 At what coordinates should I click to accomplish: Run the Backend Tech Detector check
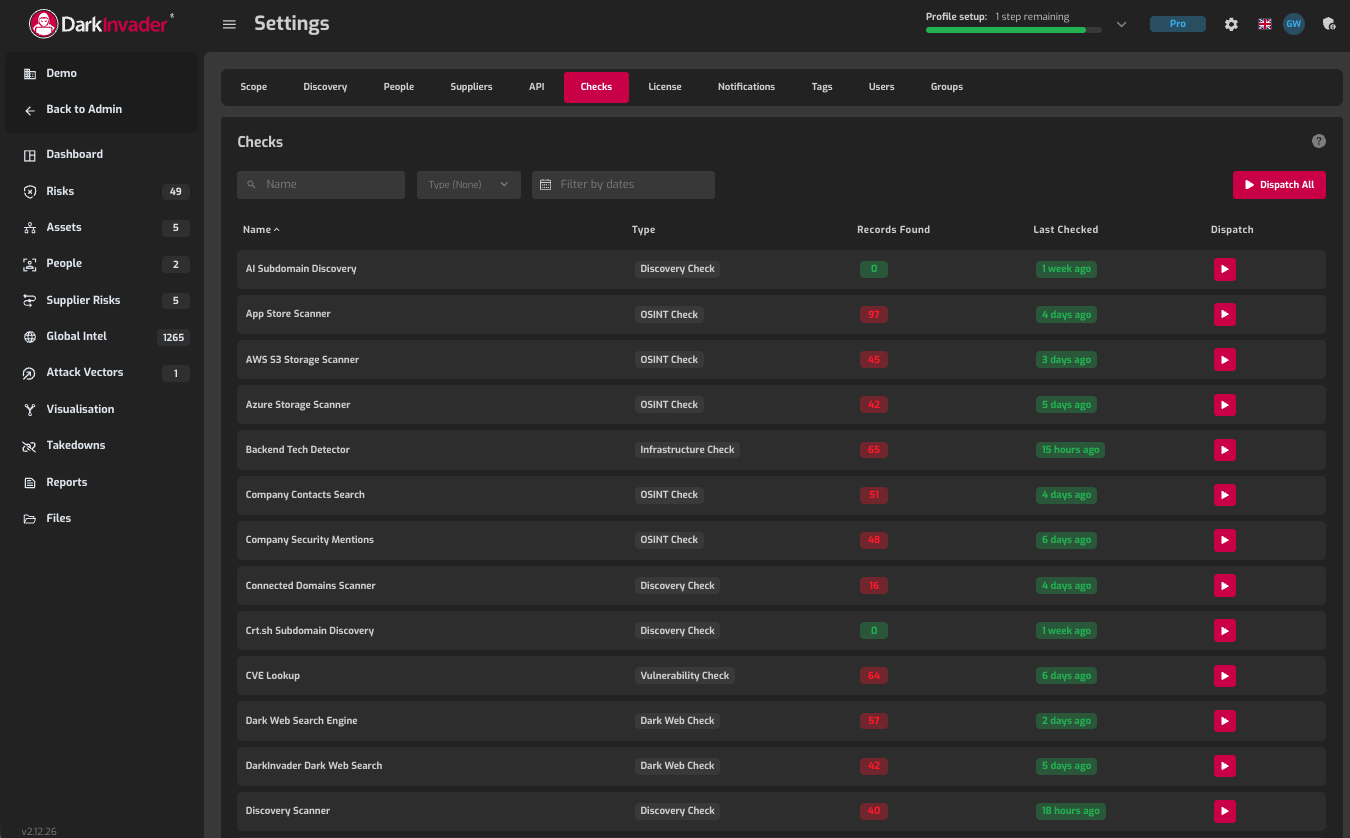(x=1224, y=450)
